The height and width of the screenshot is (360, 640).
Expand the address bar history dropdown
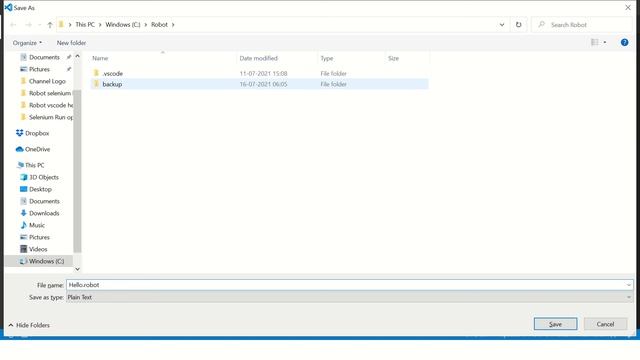click(502, 24)
